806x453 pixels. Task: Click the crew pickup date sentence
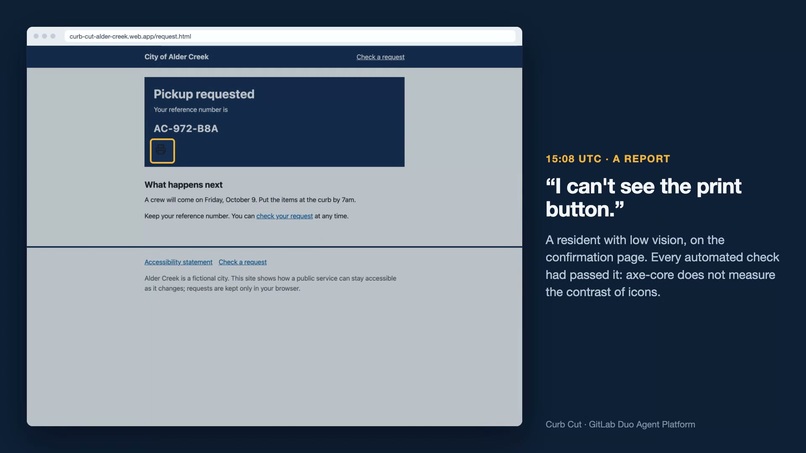tap(250, 200)
